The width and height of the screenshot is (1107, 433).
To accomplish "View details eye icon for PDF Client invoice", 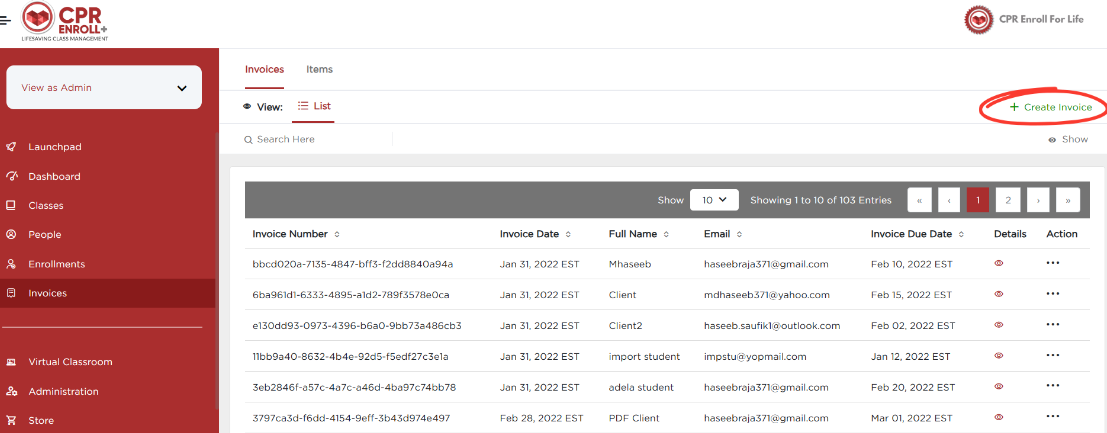I will (998, 417).
